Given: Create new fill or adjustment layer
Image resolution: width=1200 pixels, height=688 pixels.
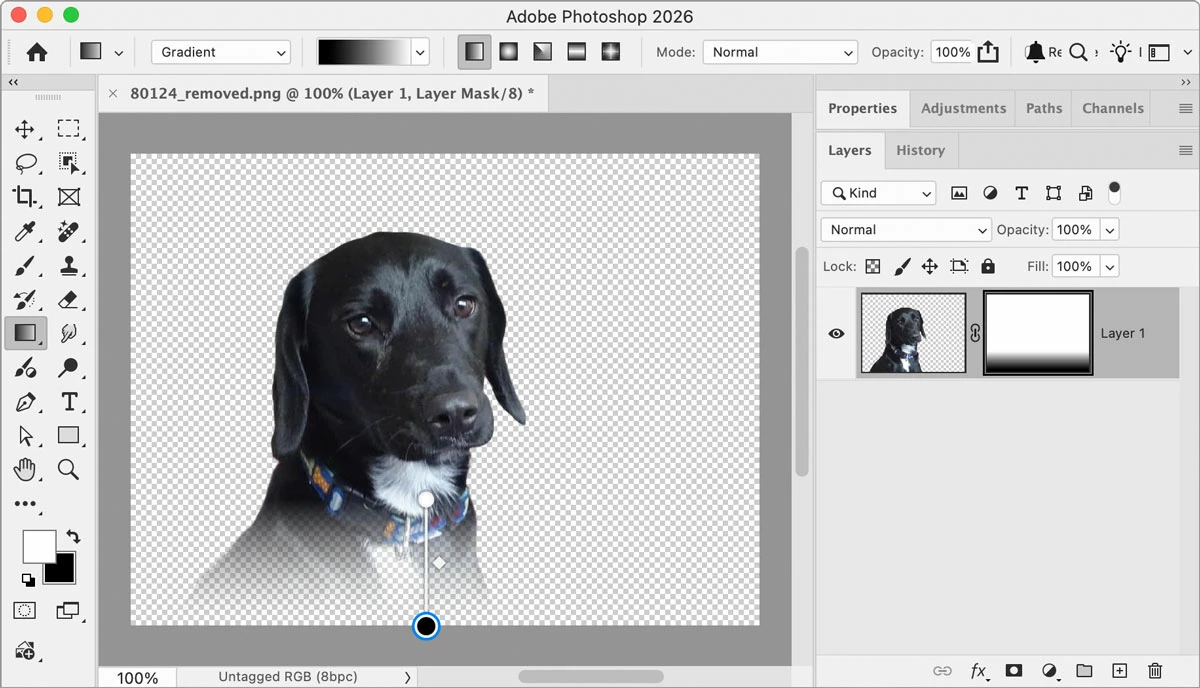Looking at the screenshot, I should click(1050, 671).
